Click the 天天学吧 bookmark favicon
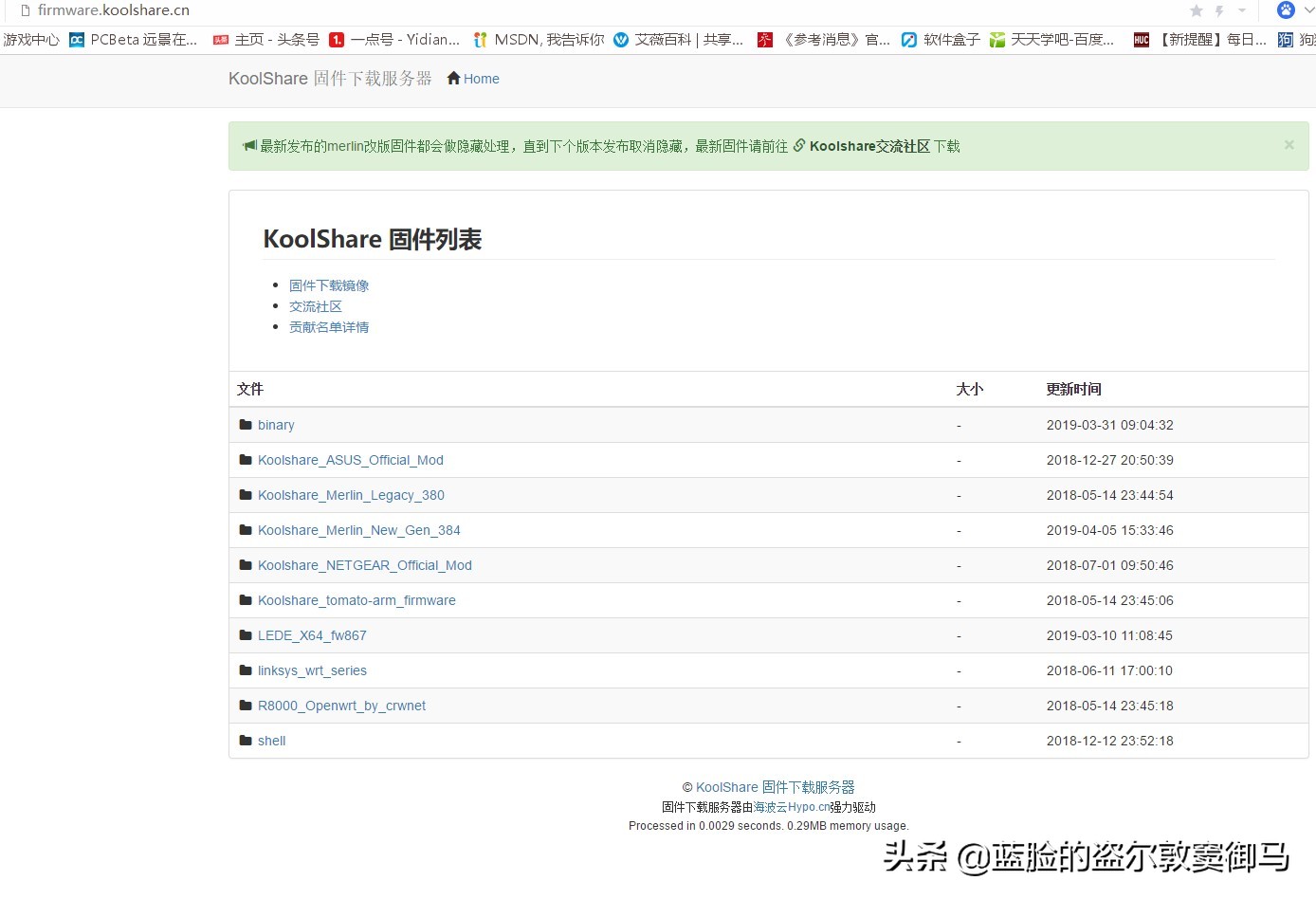The width and height of the screenshot is (1316, 899). [997, 40]
